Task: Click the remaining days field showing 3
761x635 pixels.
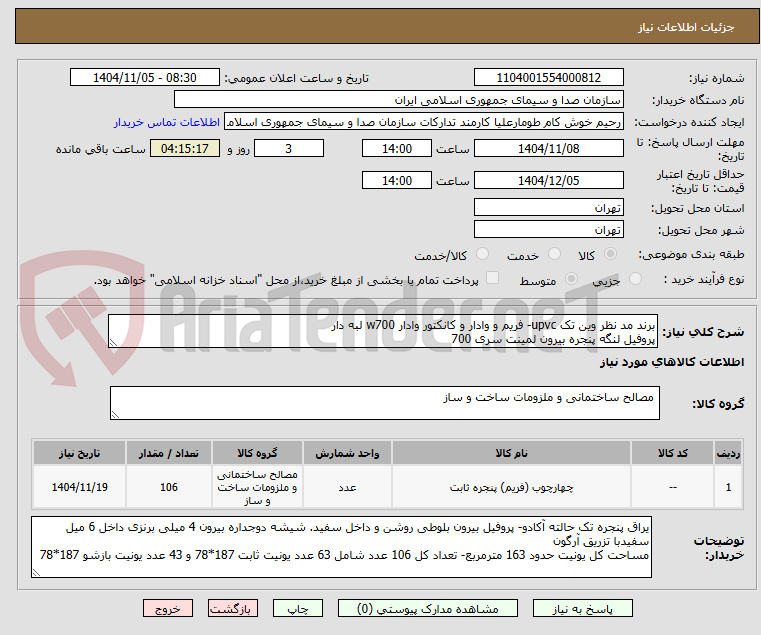Action: 289,149
